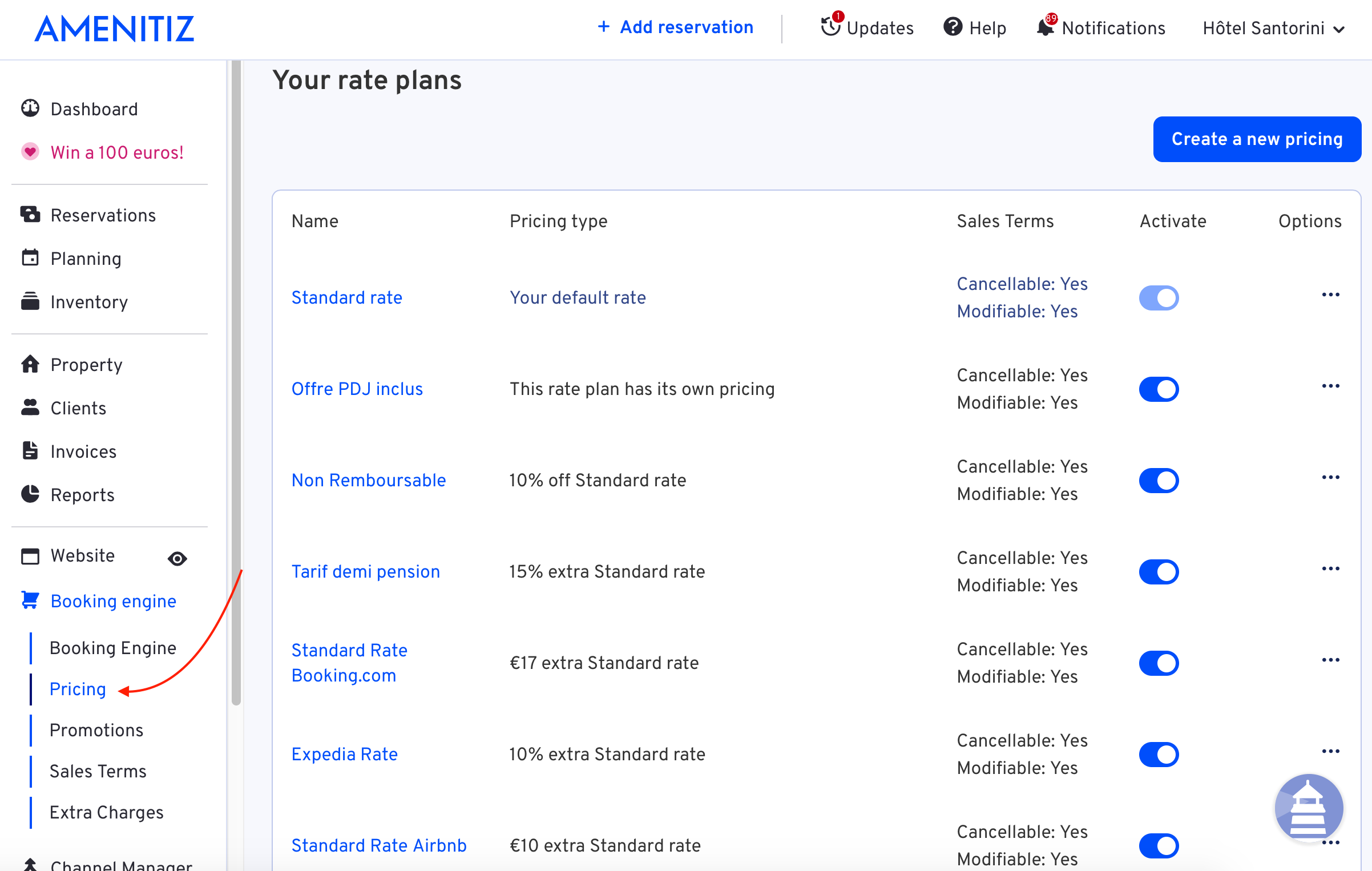This screenshot has width=1372, height=871.
Task: Deactivate the Offre PDJ inclus rate plan
Action: click(1159, 389)
